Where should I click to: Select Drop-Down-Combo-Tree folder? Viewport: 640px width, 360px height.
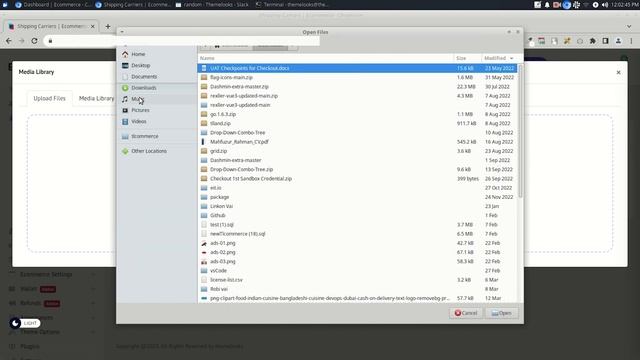[357, 133]
